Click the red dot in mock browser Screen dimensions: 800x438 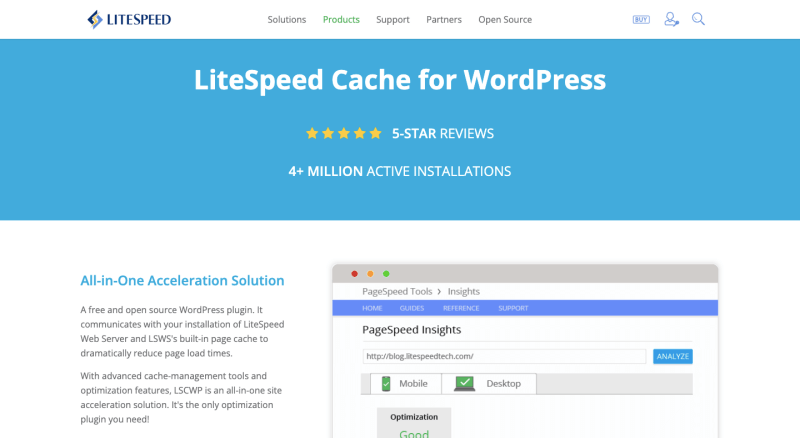[x=354, y=274]
